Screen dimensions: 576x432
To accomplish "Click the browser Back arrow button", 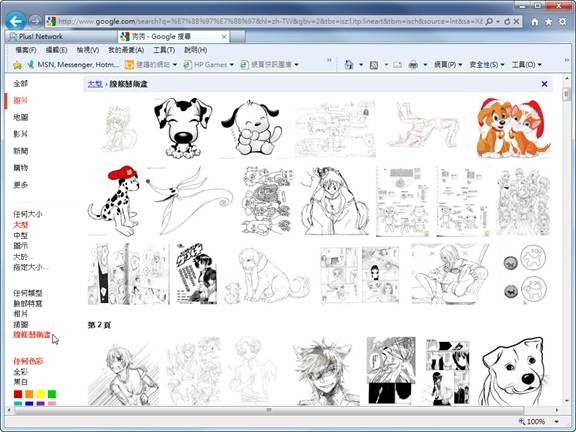I will pos(15,21).
